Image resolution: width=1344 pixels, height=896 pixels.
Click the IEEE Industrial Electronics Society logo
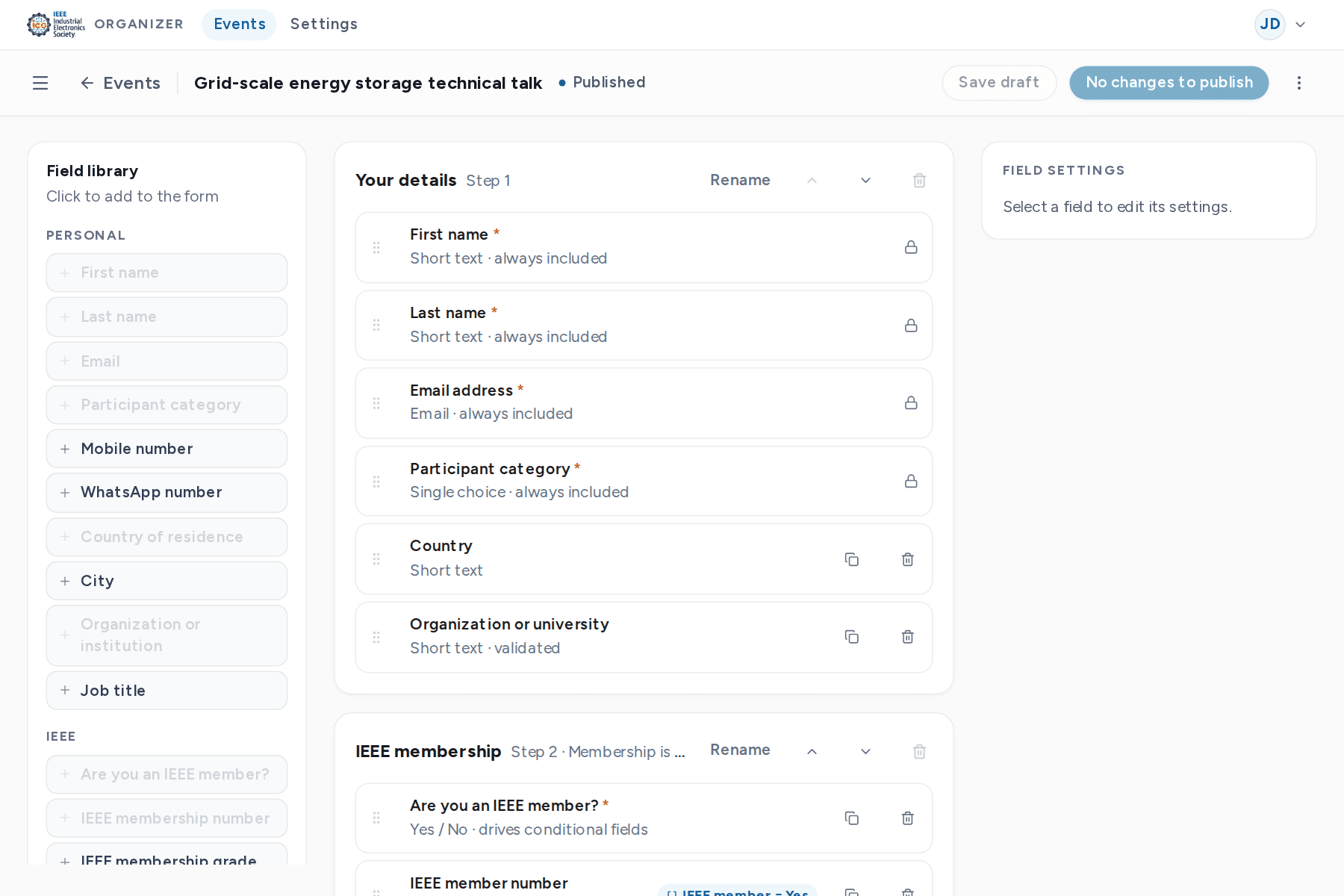[x=56, y=25]
